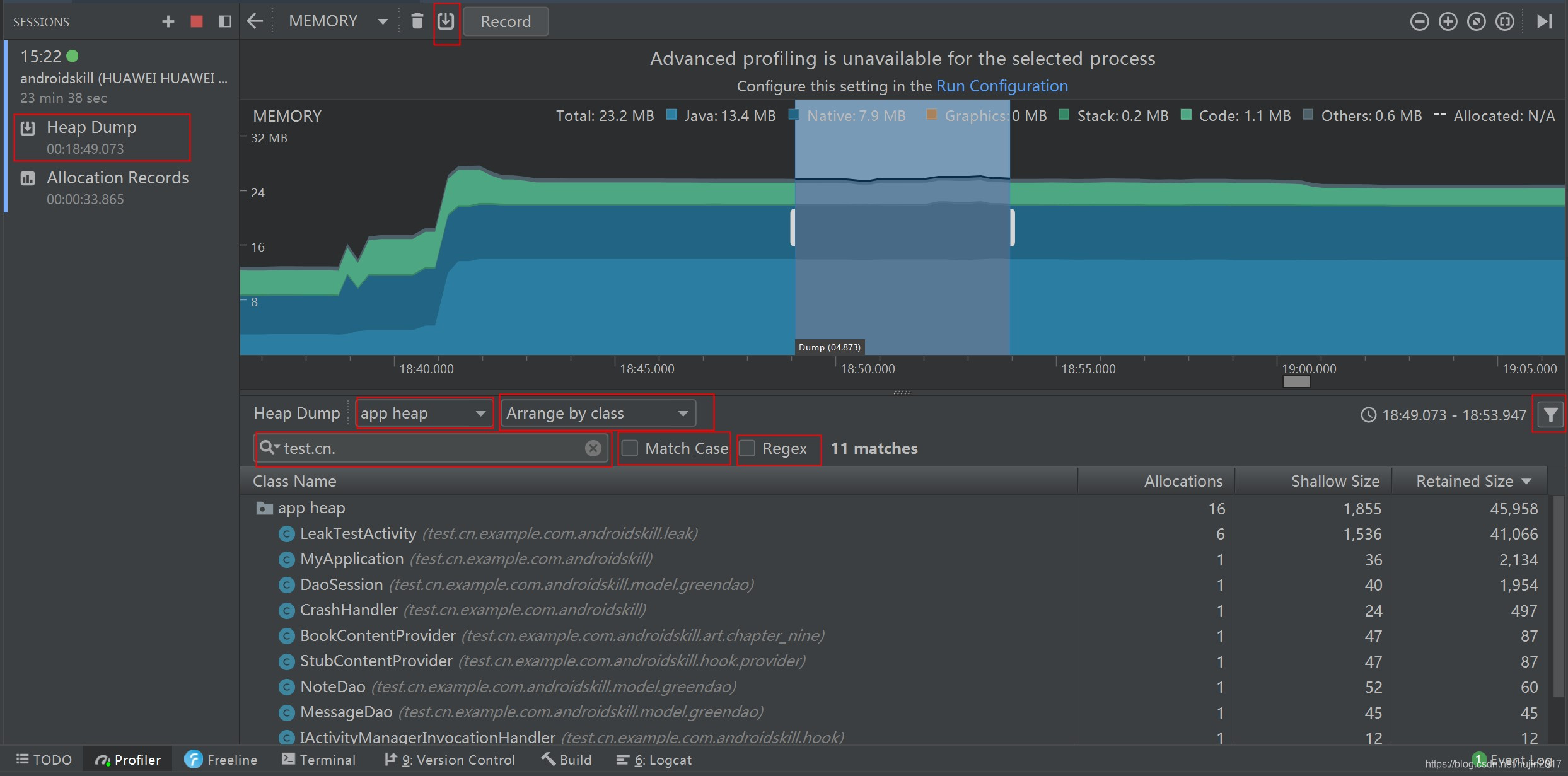The image size is (1568, 776).
Task: Enable the Regex checkbox
Action: pyautogui.click(x=747, y=448)
